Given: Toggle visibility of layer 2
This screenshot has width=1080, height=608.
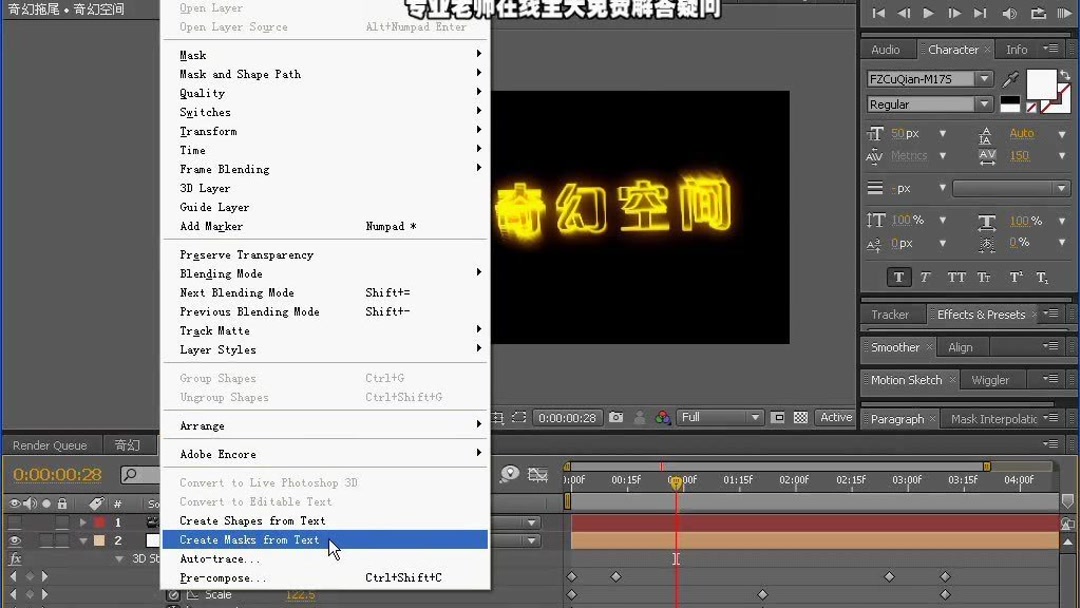Looking at the screenshot, I should 15,540.
